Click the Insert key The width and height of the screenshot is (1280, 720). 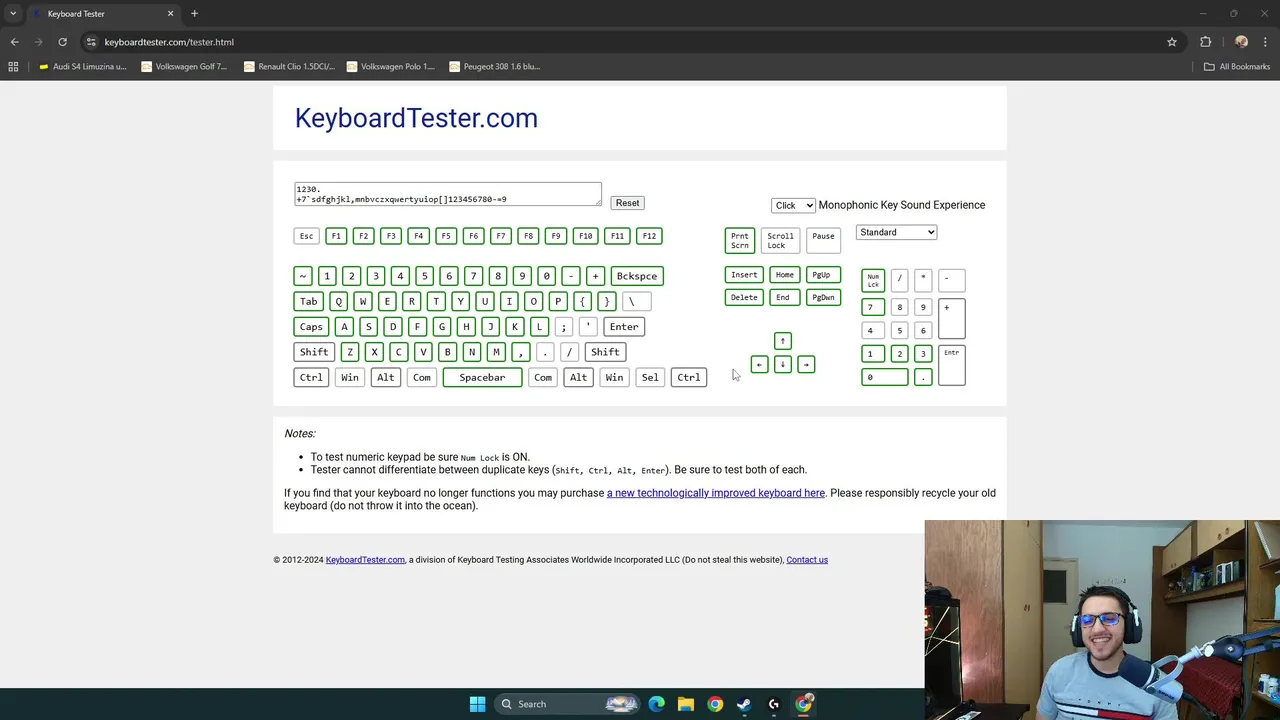click(x=744, y=275)
